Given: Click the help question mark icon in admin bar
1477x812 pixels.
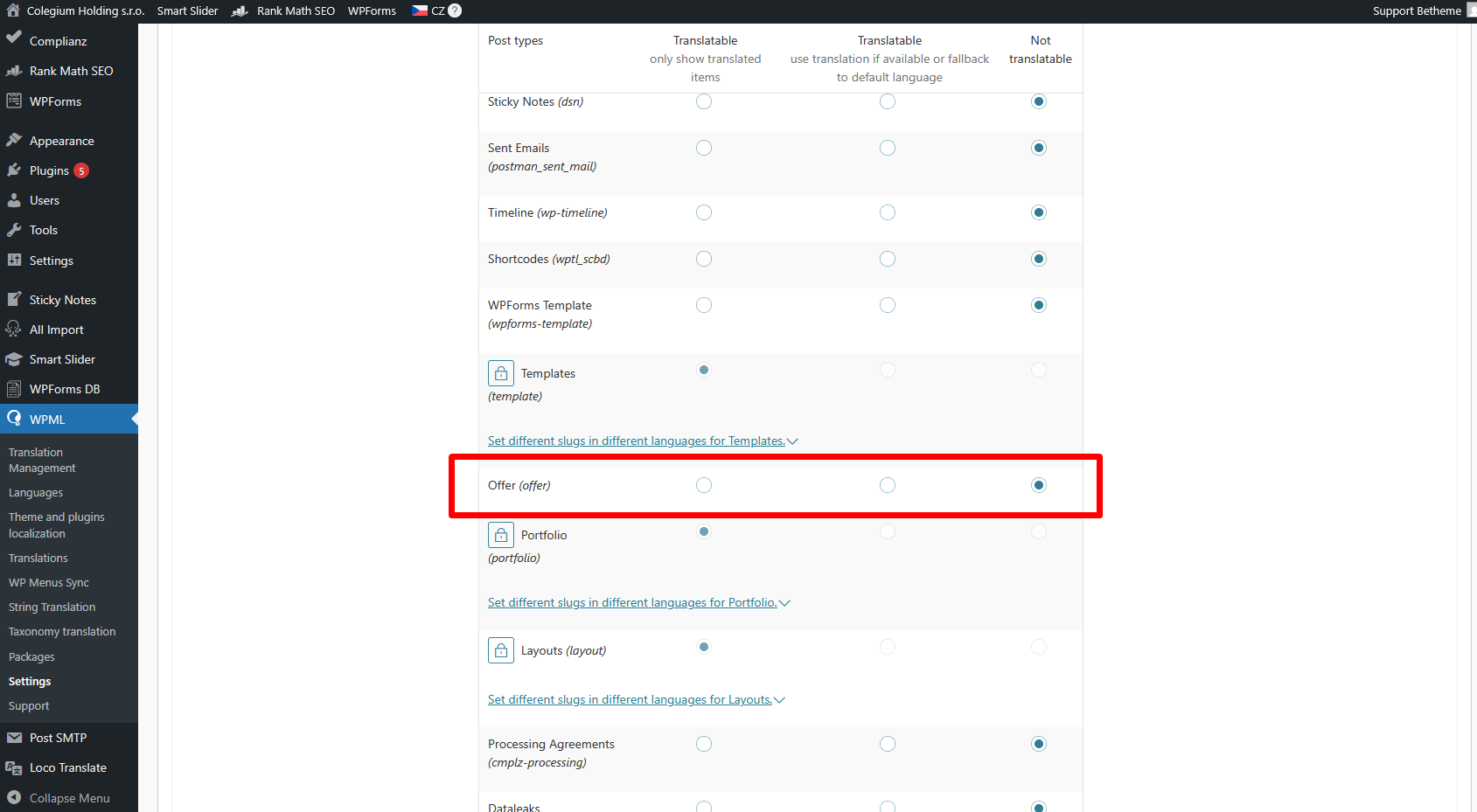Looking at the screenshot, I should pos(455,10).
